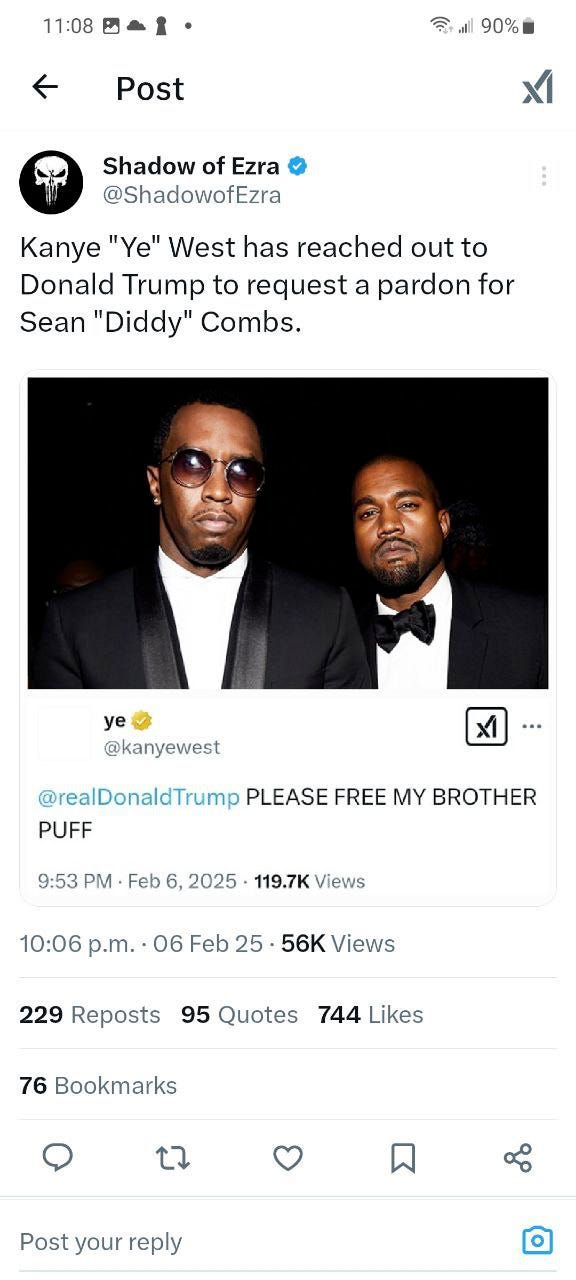Screen dimensions: 576x1280
Task: View the 229 Reposts list
Action: pyautogui.click(x=90, y=1015)
